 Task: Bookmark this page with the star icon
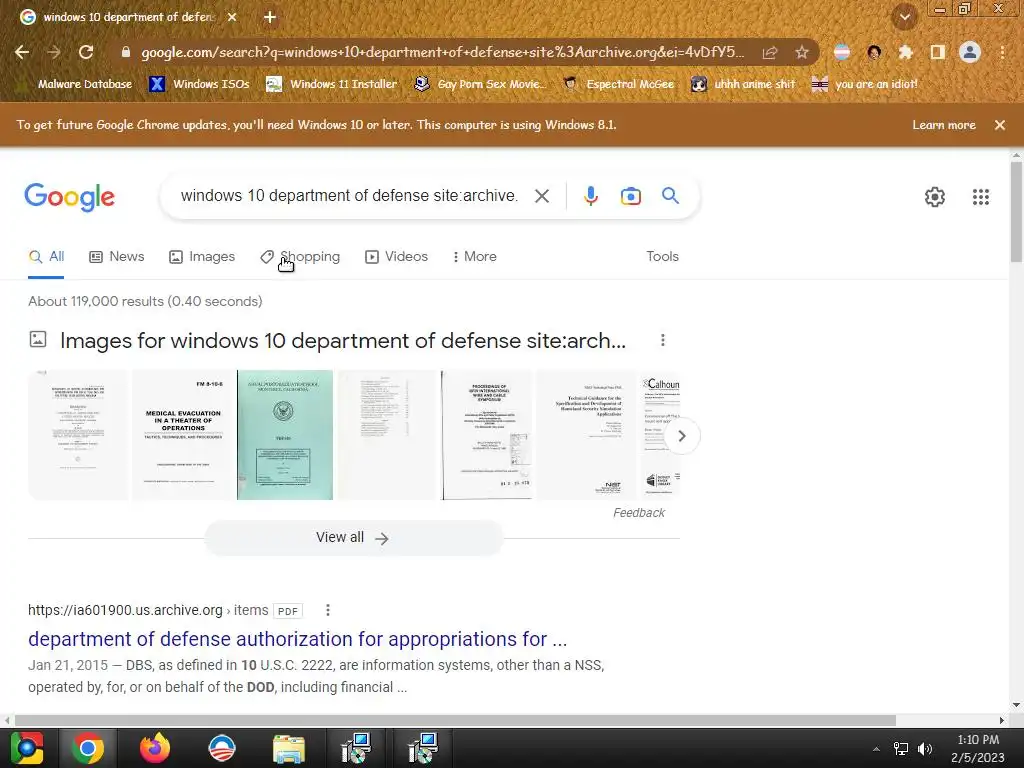click(x=801, y=52)
